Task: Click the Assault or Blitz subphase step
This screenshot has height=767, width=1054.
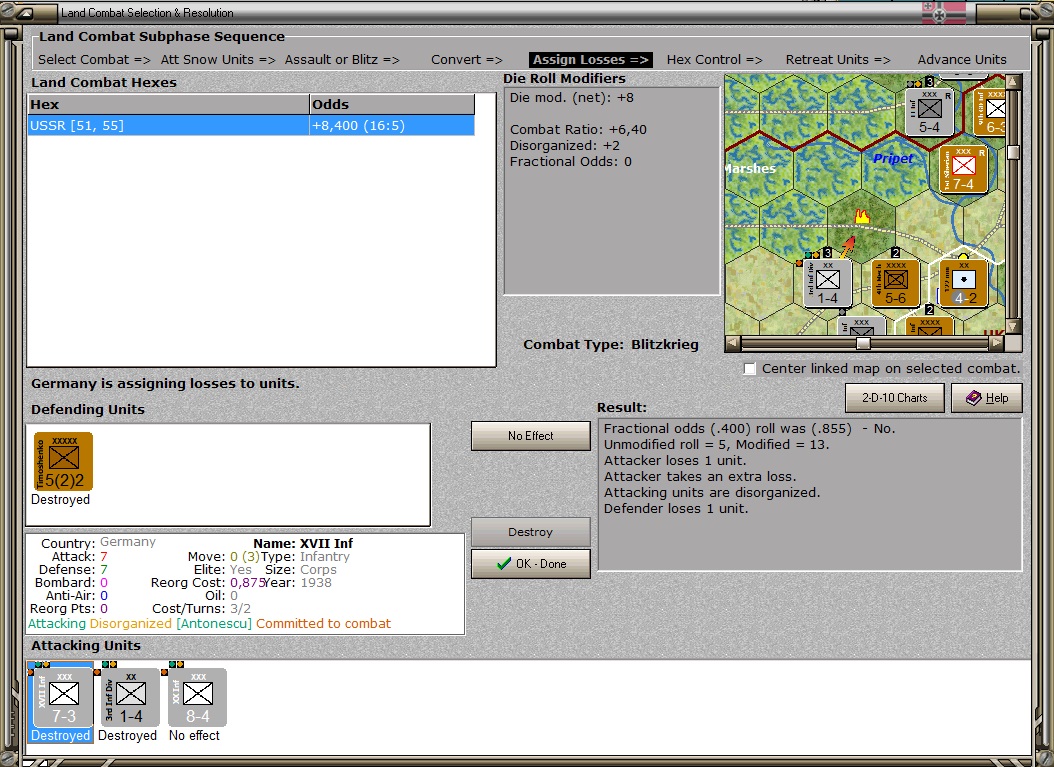Action: [342, 60]
